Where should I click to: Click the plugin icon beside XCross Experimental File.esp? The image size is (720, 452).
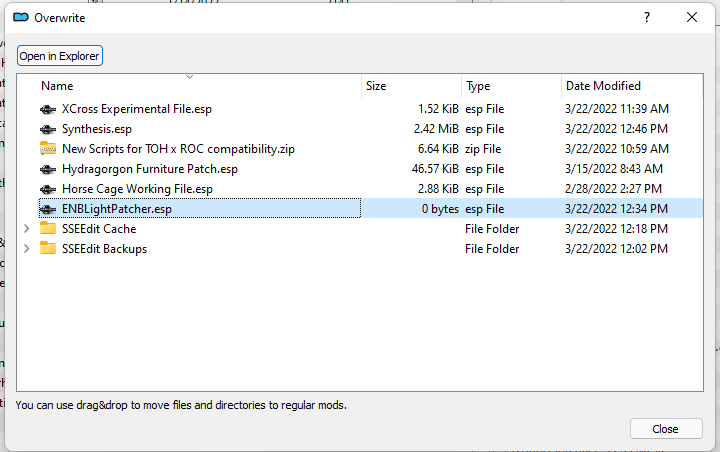click(48, 109)
